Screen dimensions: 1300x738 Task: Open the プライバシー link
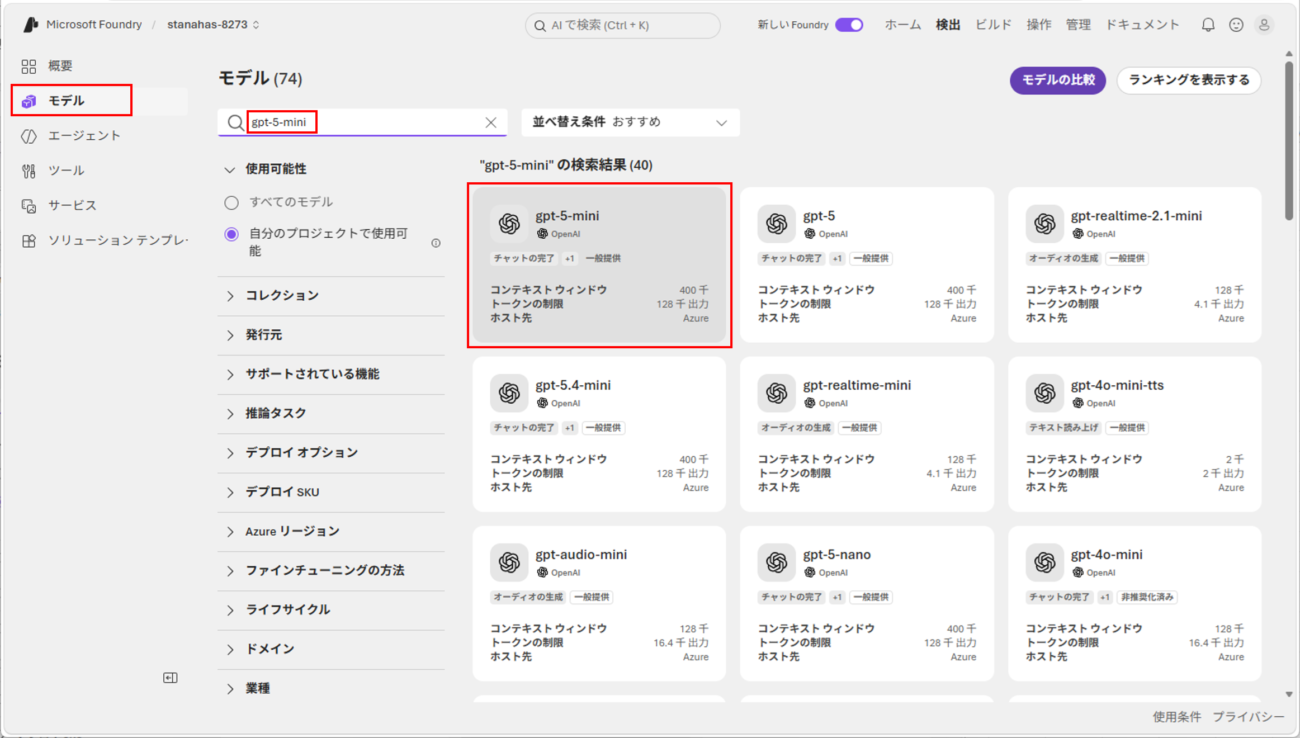coord(1249,717)
